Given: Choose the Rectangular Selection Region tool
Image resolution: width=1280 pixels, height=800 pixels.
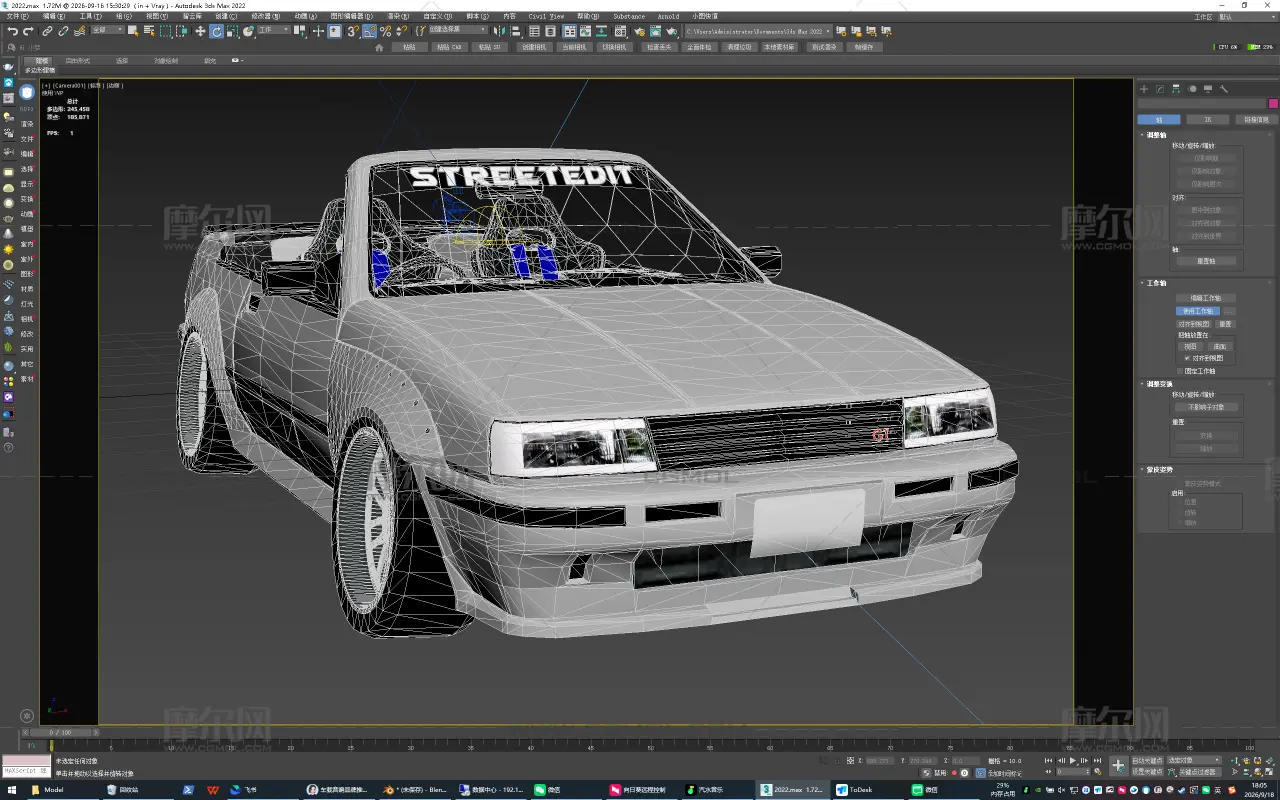Looking at the screenshot, I should point(165,31).
